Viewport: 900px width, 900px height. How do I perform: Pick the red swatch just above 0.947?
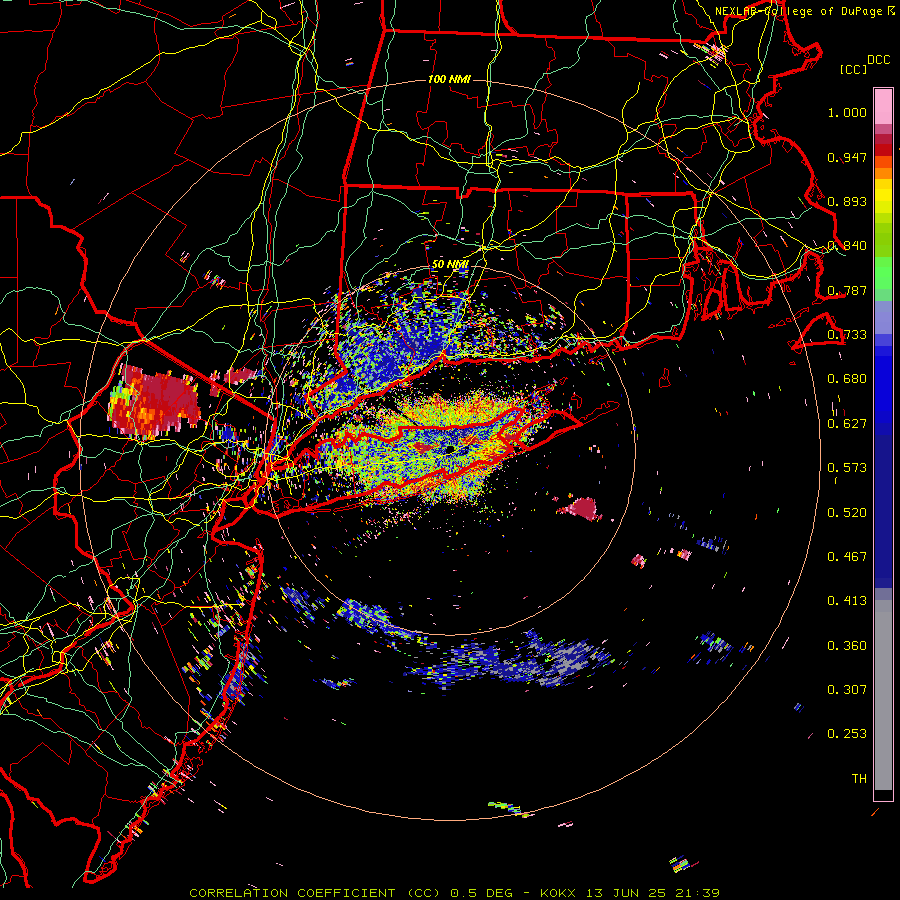(883, 150)
